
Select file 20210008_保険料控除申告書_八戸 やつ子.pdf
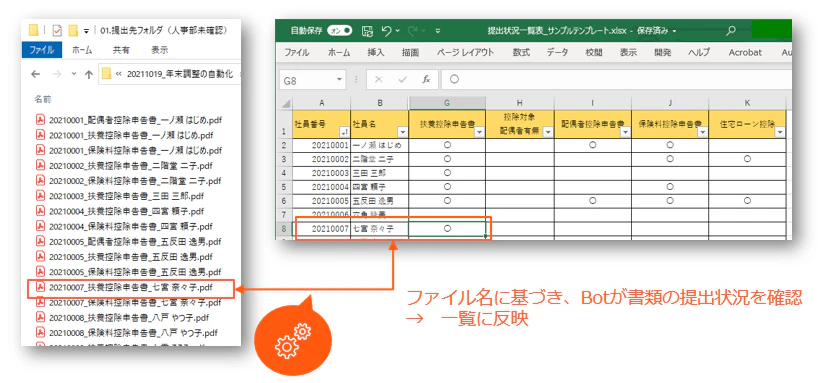(x=126, y=332)
